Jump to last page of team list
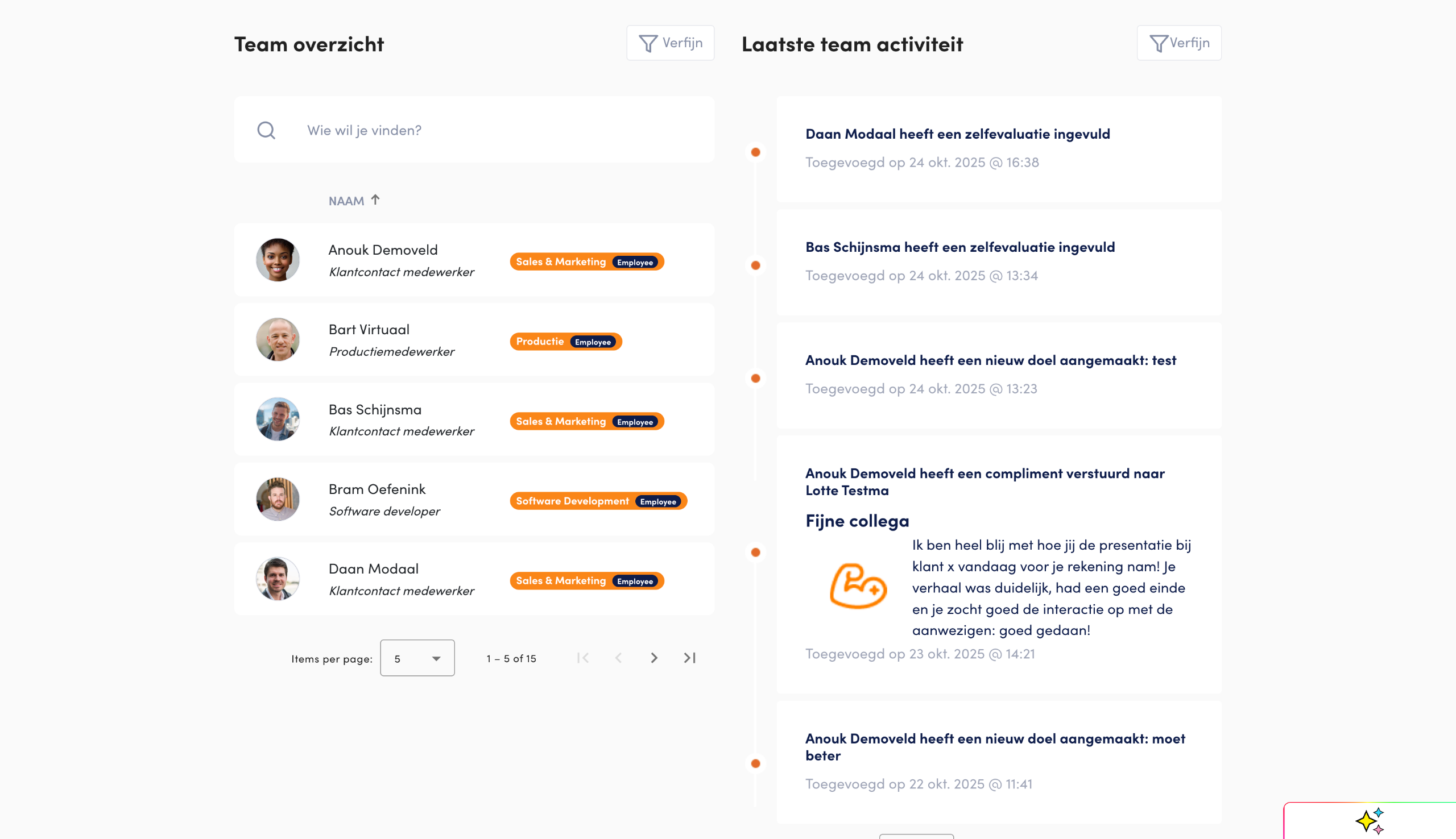The image size is (1456, 839). tap(689, 658)
